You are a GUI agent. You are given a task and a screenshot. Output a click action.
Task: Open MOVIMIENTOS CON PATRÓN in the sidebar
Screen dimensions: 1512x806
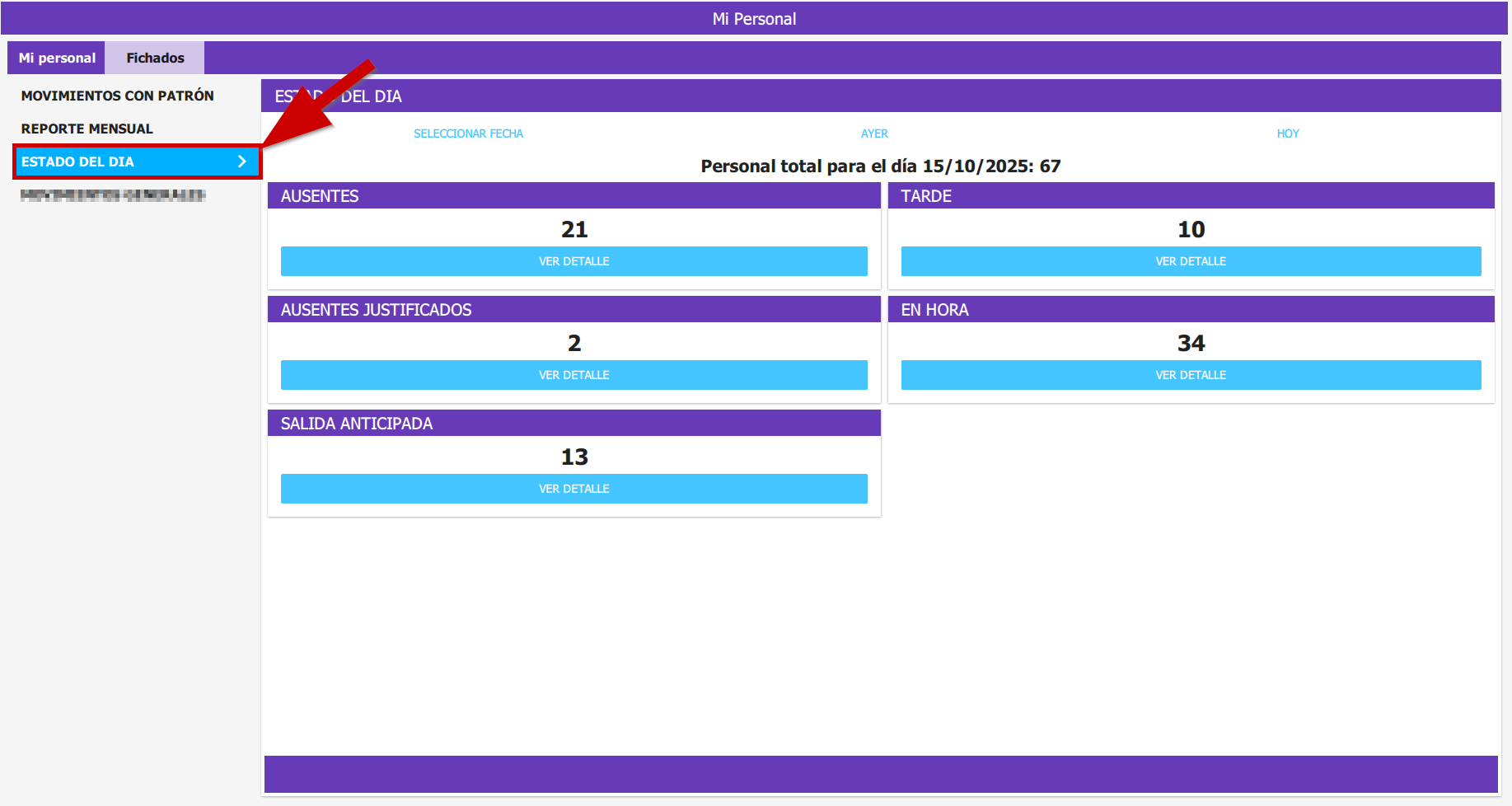117,96
